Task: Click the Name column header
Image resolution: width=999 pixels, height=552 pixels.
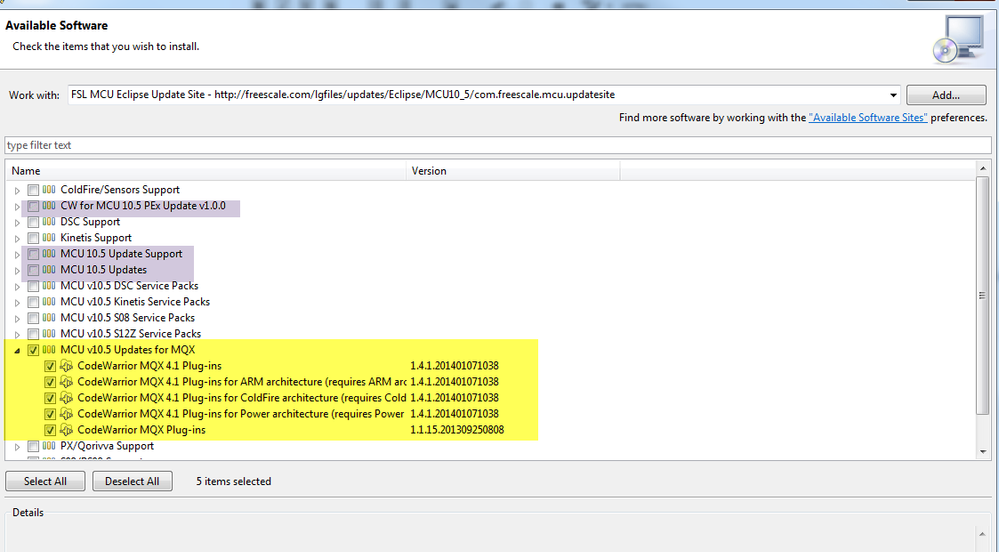Action: click(206, 171)
